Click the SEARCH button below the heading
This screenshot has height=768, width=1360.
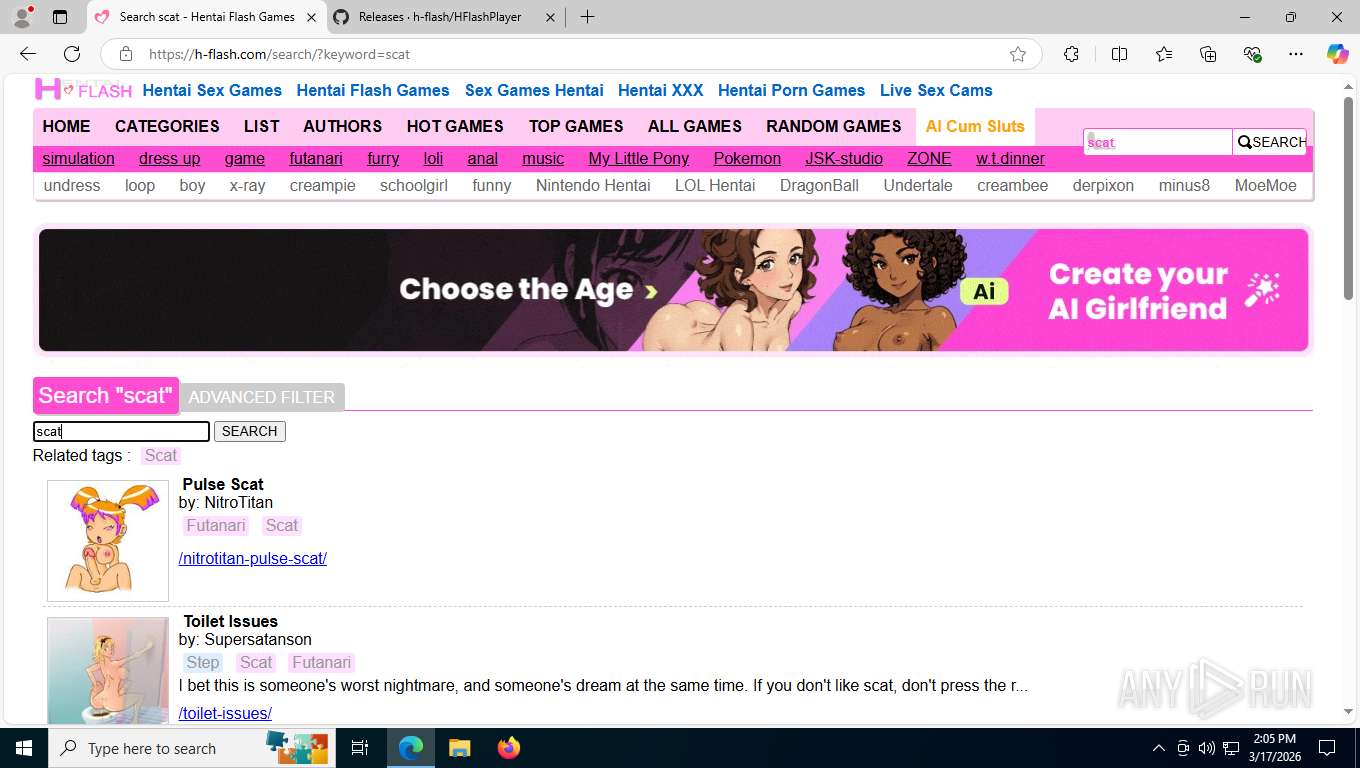pos(250,431)
